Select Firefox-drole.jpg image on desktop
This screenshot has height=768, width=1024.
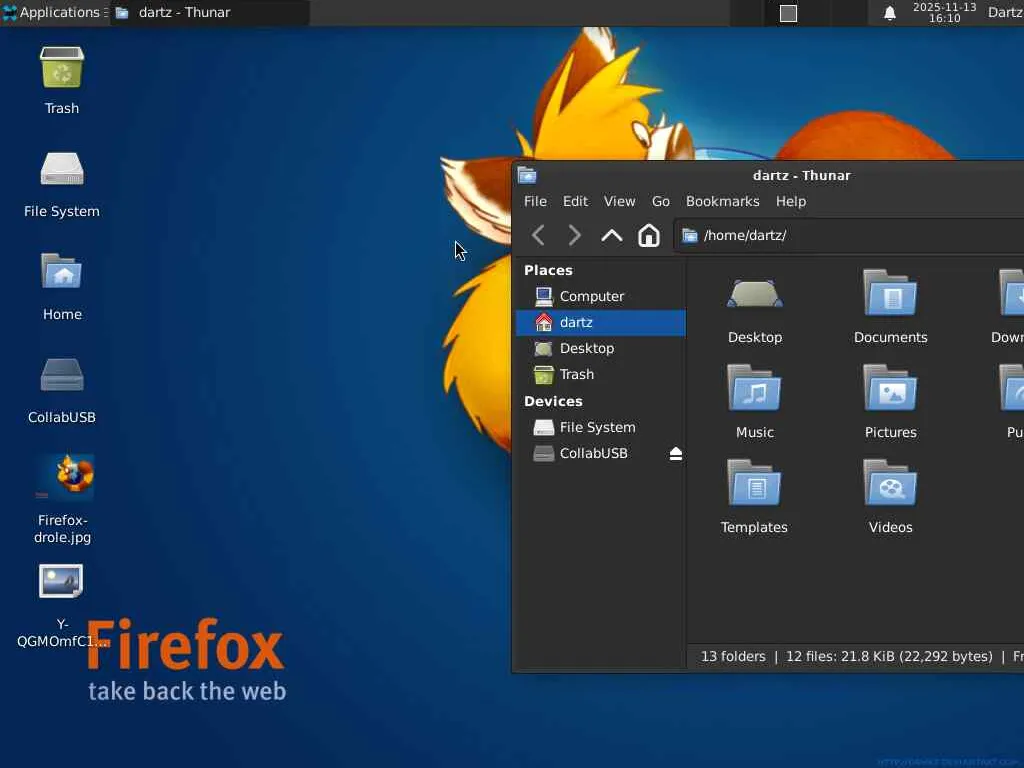point(64,477)
